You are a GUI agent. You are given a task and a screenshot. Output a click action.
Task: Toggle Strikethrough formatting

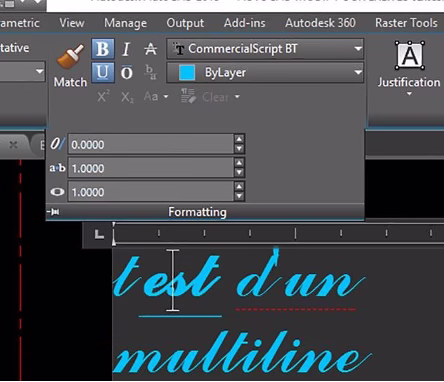151,49
